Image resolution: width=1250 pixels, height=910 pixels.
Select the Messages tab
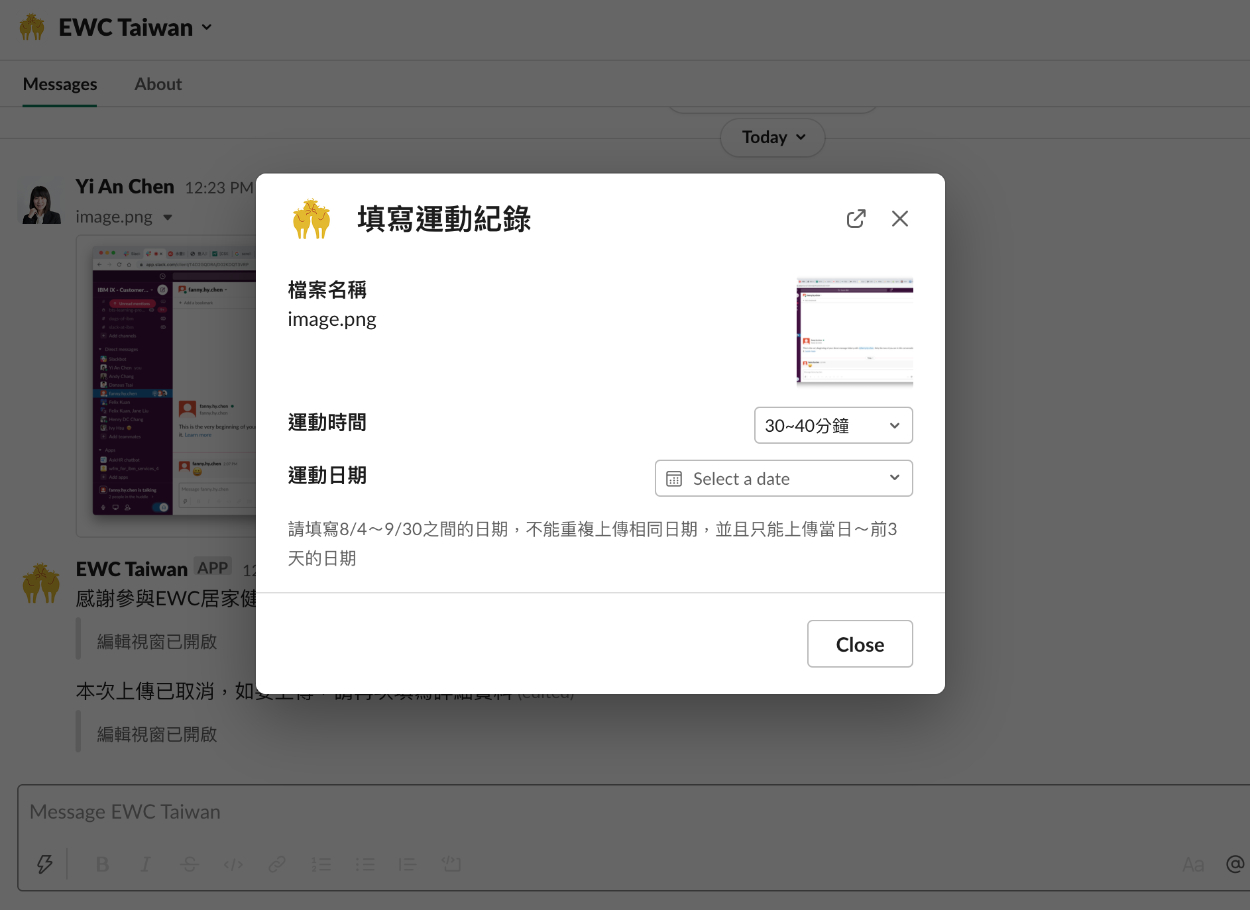pos(60,84)
